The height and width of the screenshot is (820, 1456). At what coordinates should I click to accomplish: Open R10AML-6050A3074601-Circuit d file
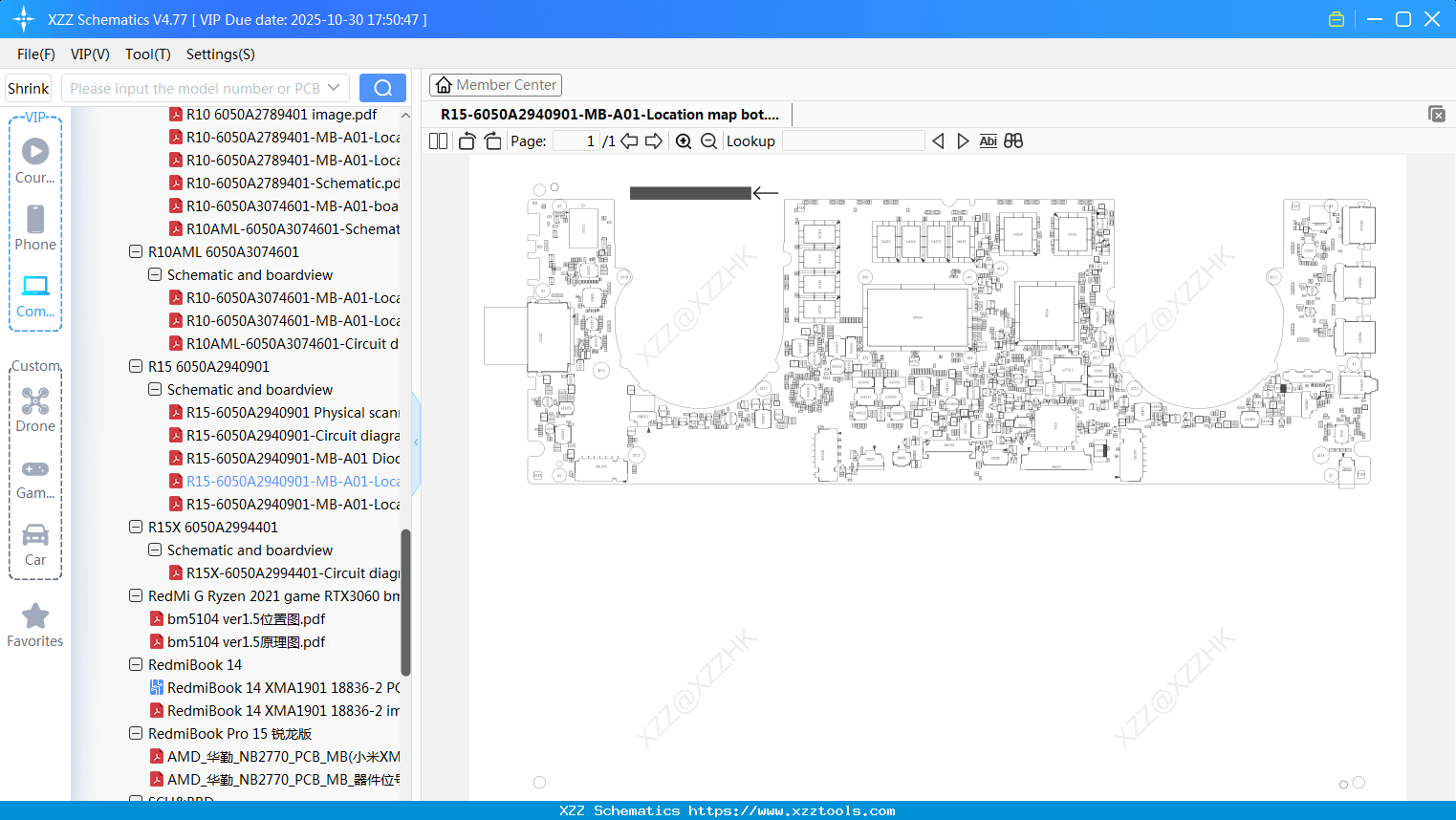[x=284, y=343]
